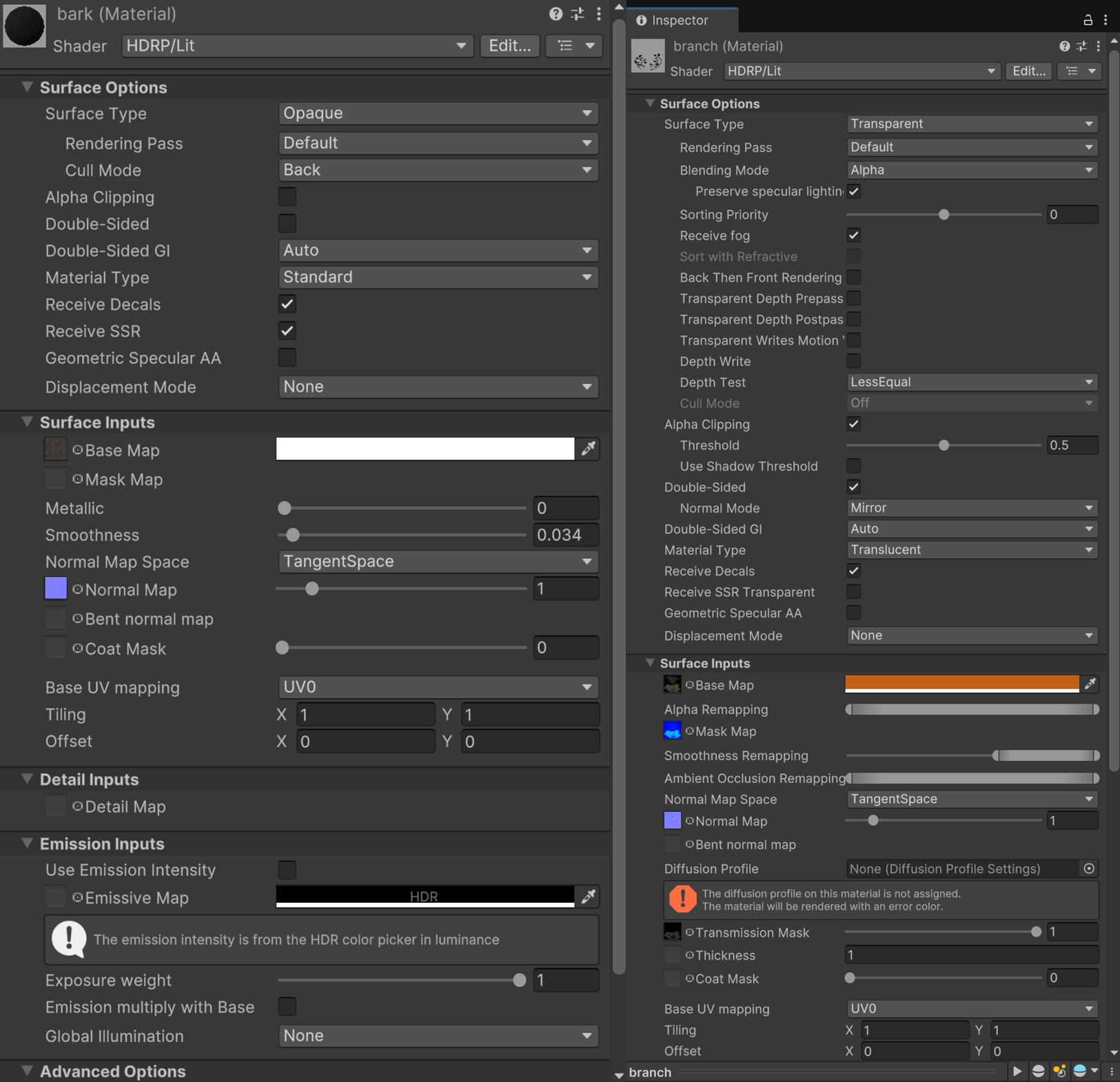The width and height of the screenshot is (1120, 1082).
Task: Pick a branch Base Map color with eyedropper
Action: click(1090, 684)
